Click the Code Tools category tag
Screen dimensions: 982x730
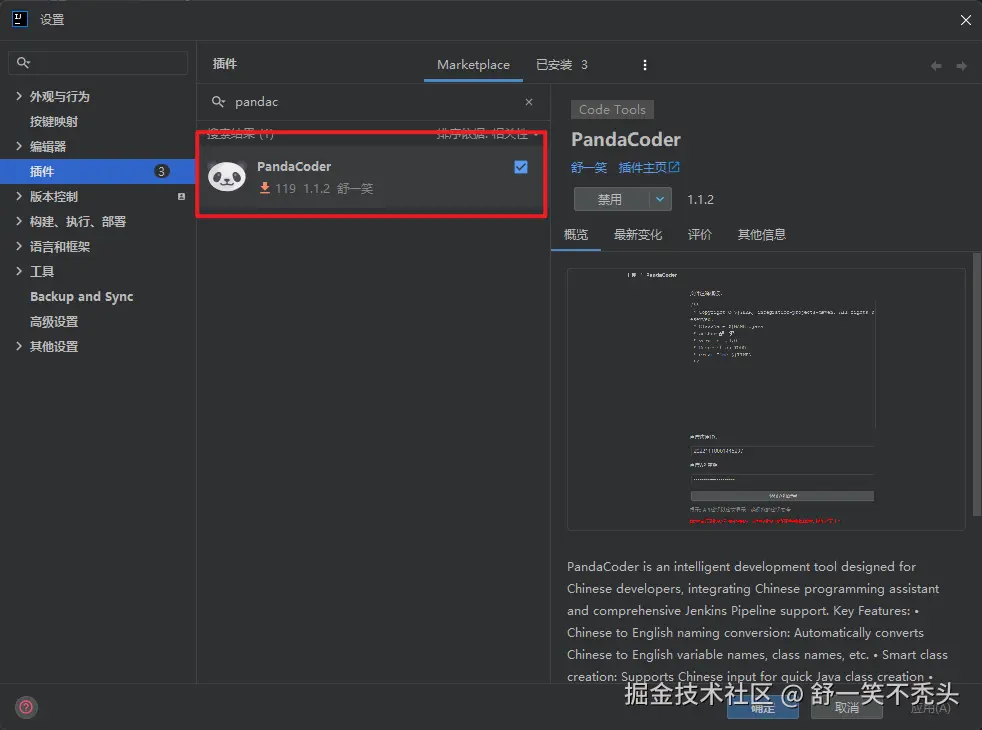[x=612, y=110]
